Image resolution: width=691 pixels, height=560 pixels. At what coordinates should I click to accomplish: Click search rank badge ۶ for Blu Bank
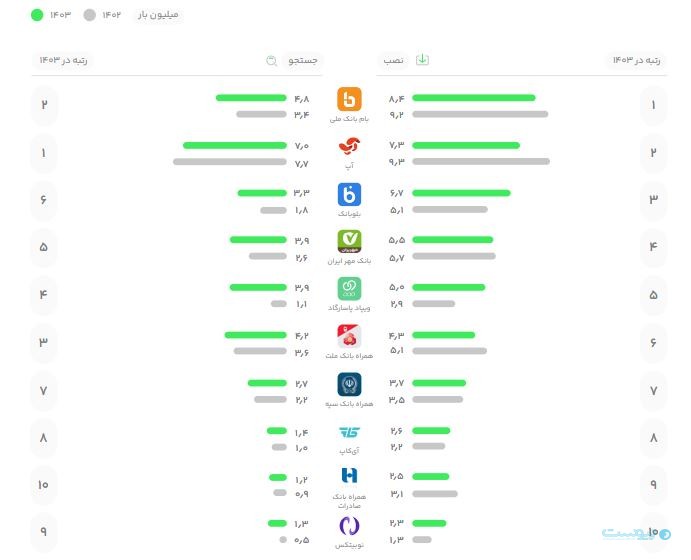[x=44, y=200]
